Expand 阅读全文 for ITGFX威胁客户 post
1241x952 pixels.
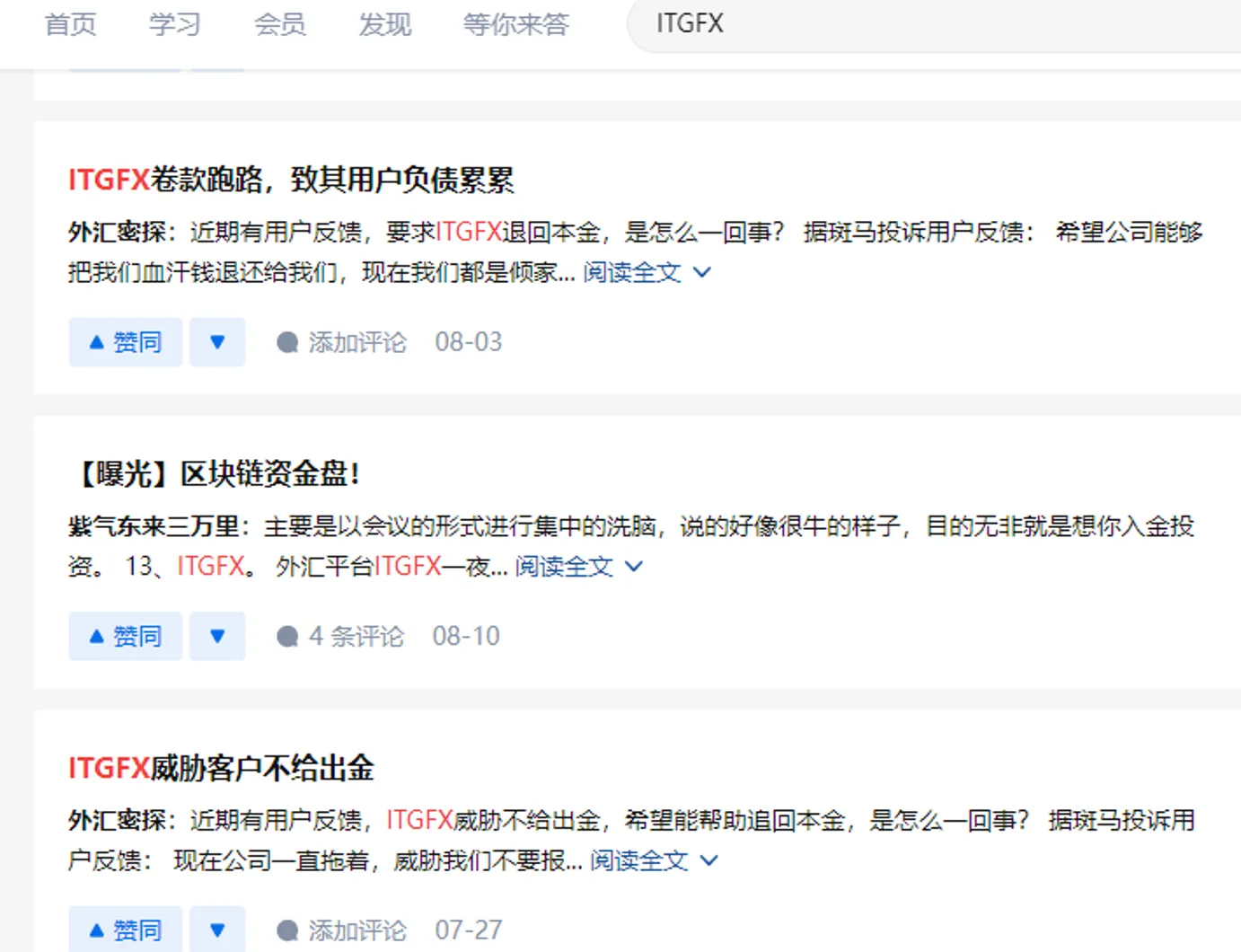coord(654,860)
